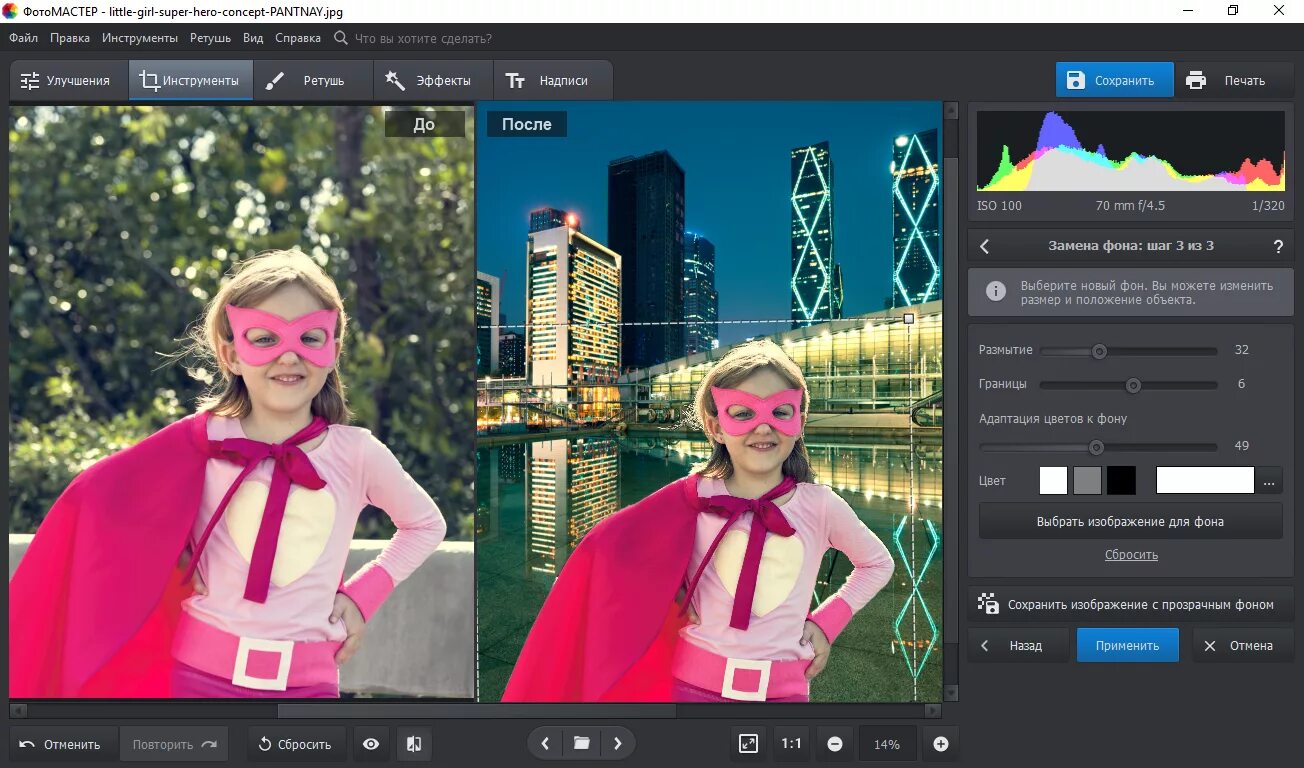Image resolution: width=1304 pixels, height=768 pixels.
Task: Open help question mark for background replacement
Action: click(x=1278, y=246)
